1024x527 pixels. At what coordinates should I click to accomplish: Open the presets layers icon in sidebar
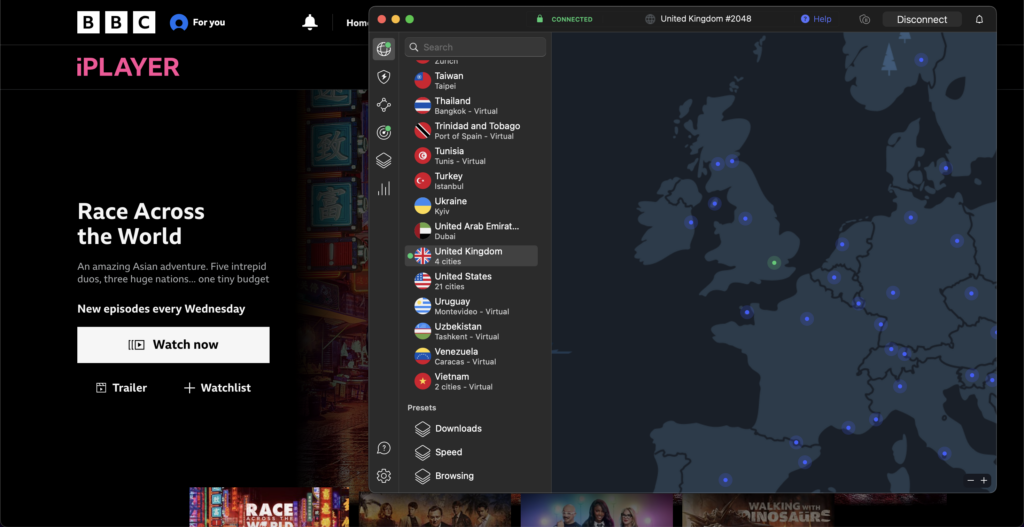384,161
